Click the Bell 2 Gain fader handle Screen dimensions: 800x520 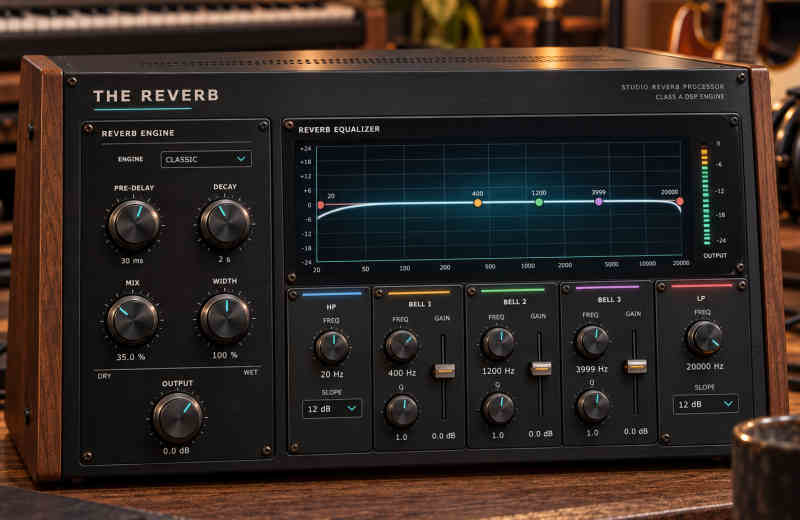pos(541,367)
